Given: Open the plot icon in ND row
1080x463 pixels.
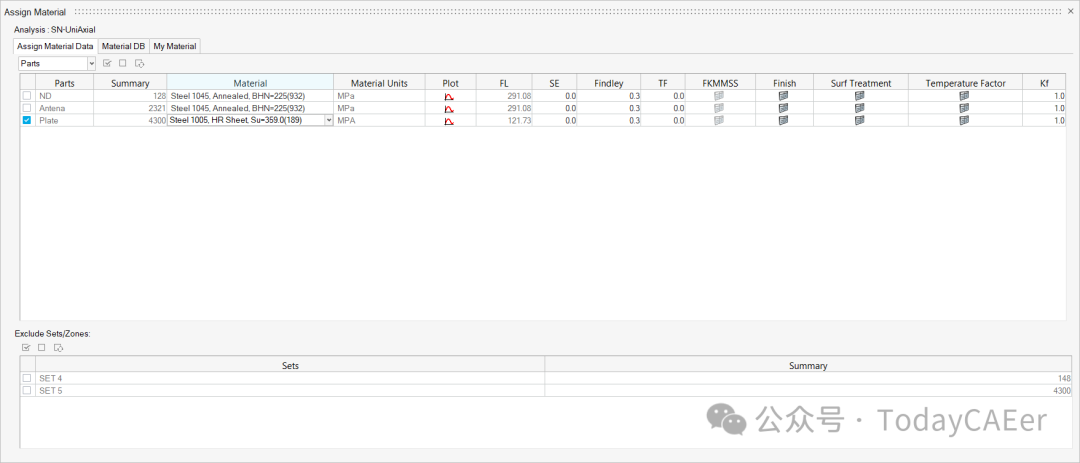Looking at the screenshot, I should tap(449, 96).
